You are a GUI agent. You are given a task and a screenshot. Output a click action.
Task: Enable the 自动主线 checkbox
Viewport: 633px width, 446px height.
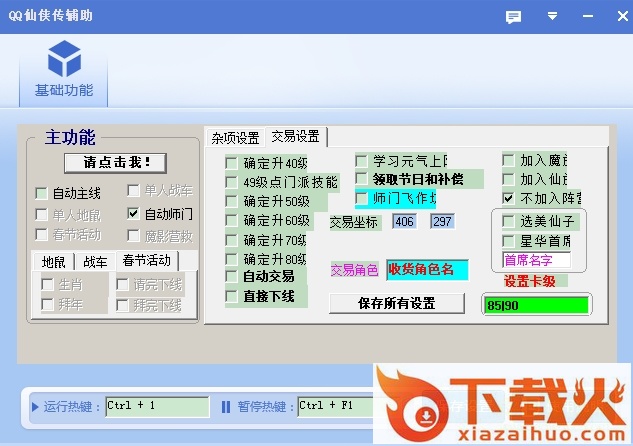[x=41, y=193]
